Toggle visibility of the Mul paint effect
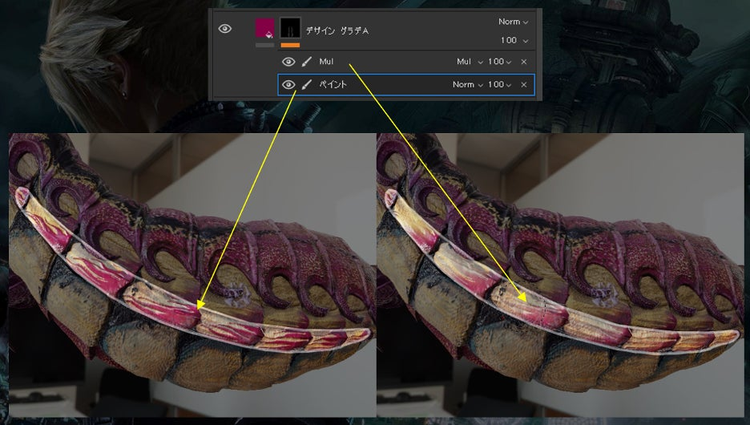This screenshot has width=750, height=425. (x=288, y=62)
